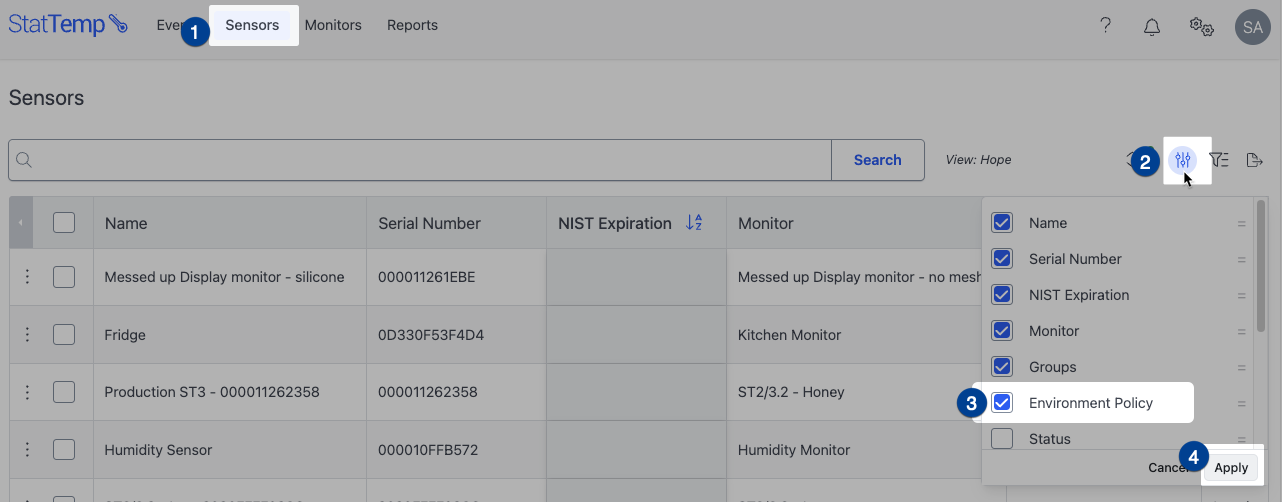Grab the drag handle beside Serial Number option
Viewport: 1282px width, 502px height.
(1242, 260)
